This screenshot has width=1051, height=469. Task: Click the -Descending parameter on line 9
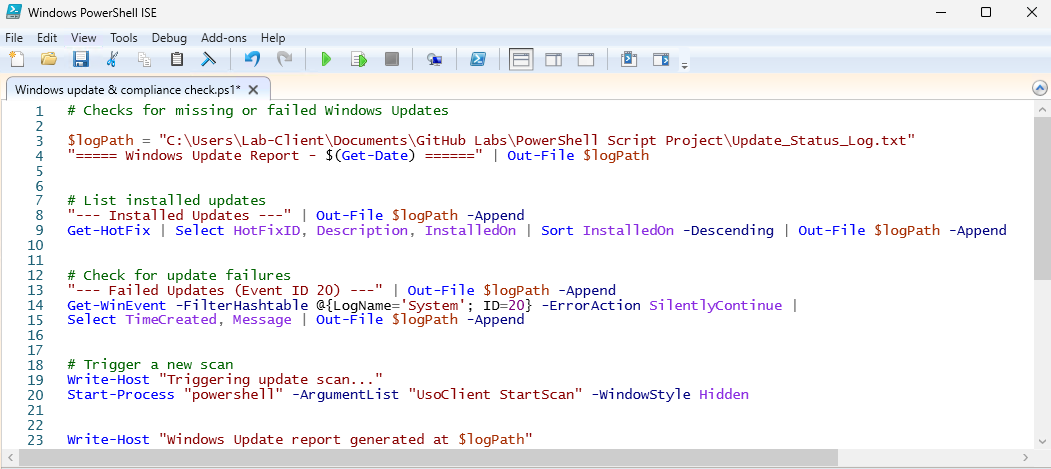coord(728,230)
